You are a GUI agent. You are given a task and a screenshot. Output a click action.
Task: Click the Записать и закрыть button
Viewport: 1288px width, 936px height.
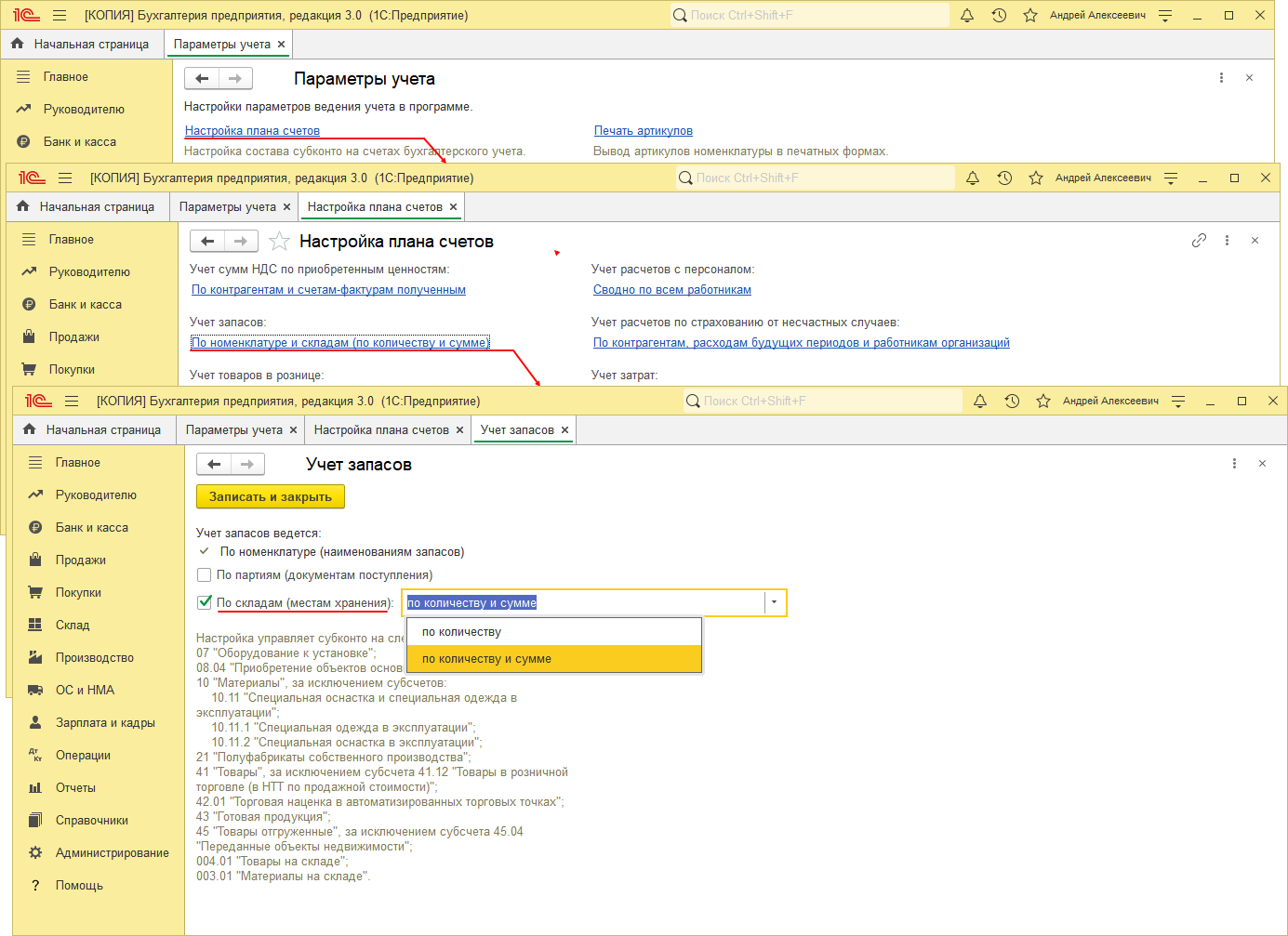click(271, 497)
